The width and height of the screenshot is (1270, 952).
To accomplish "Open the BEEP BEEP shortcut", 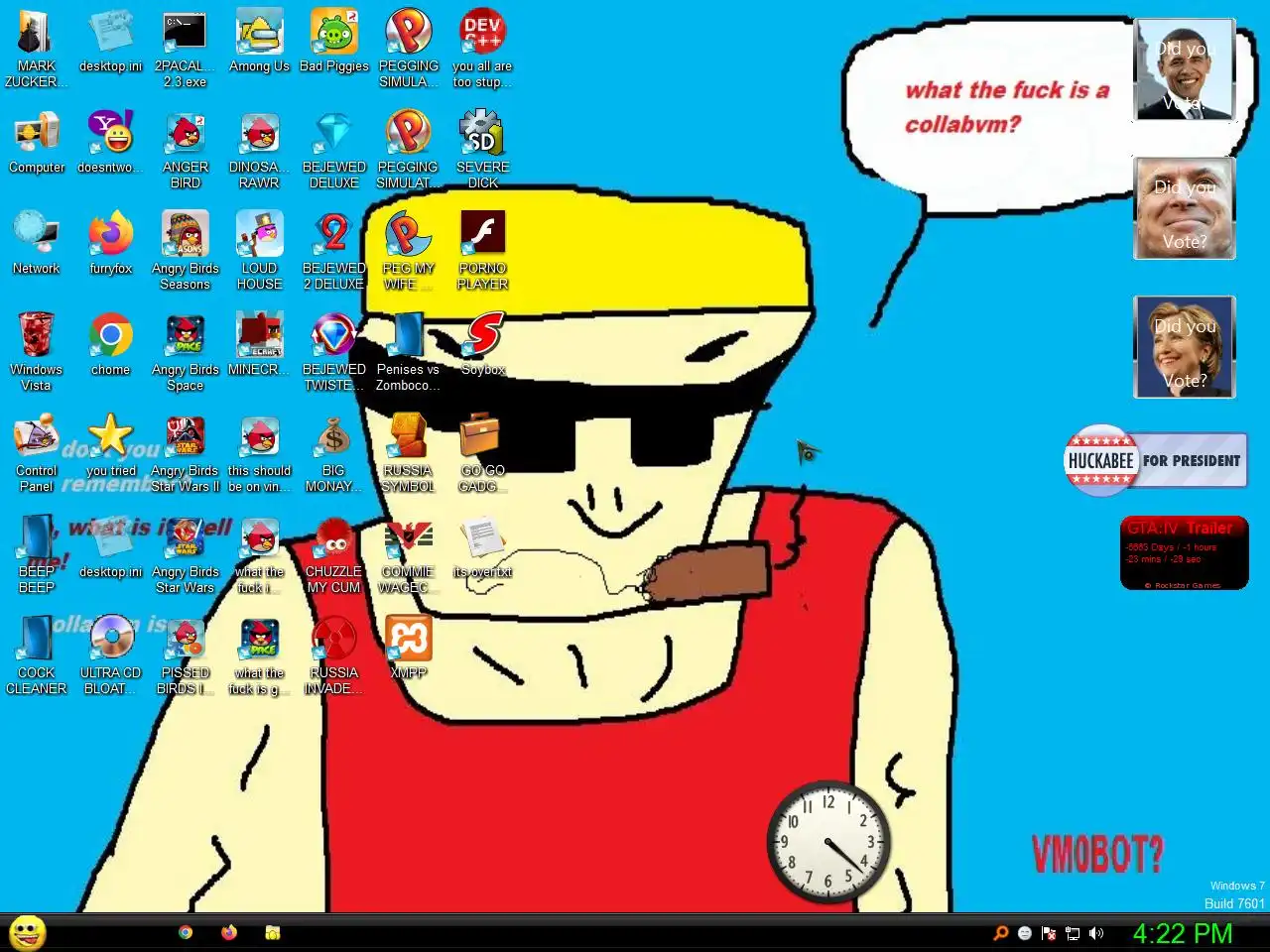I will (x=37, y=553).
